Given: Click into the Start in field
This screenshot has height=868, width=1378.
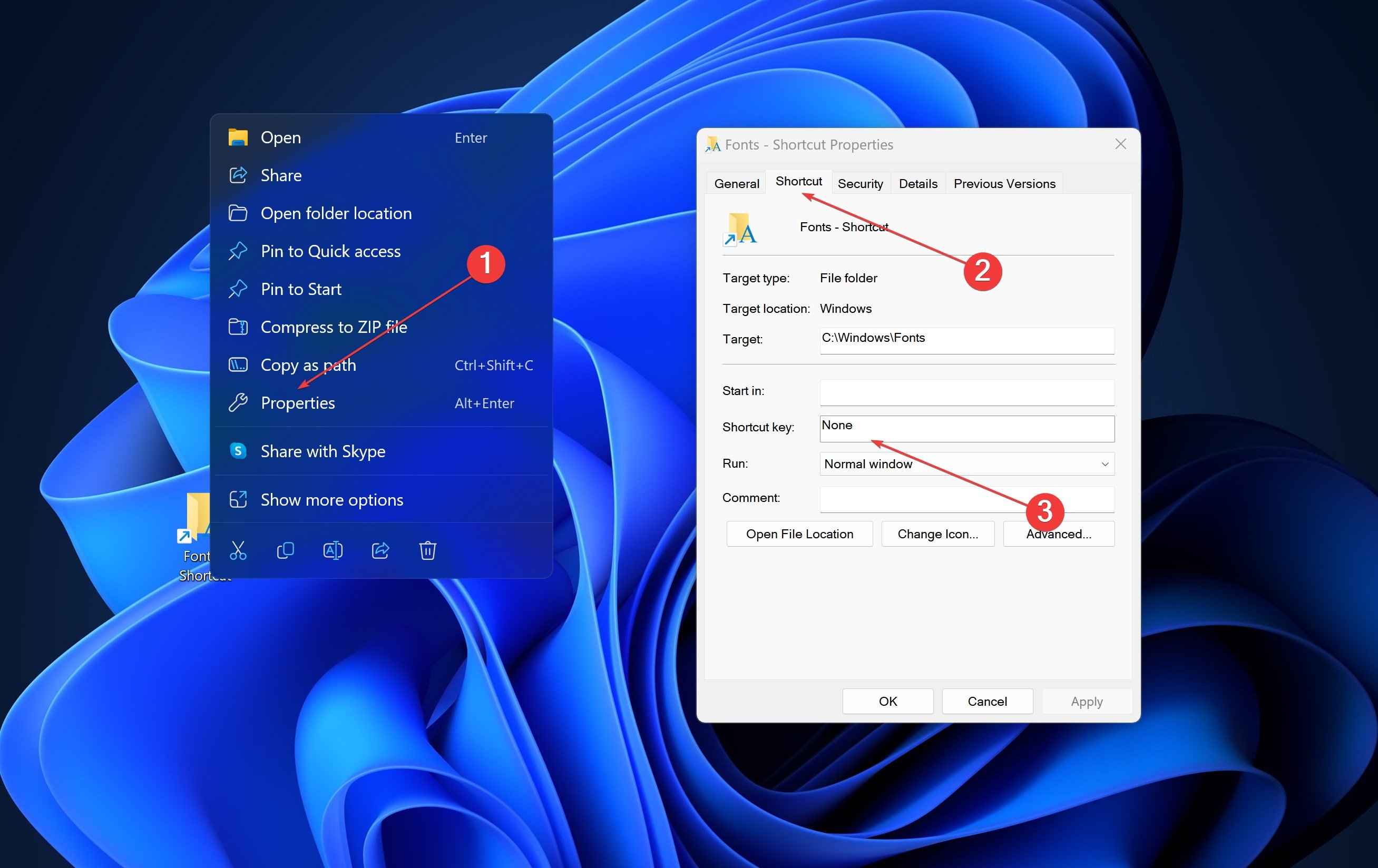Looking at the screenshot, I should click(967, 392).
